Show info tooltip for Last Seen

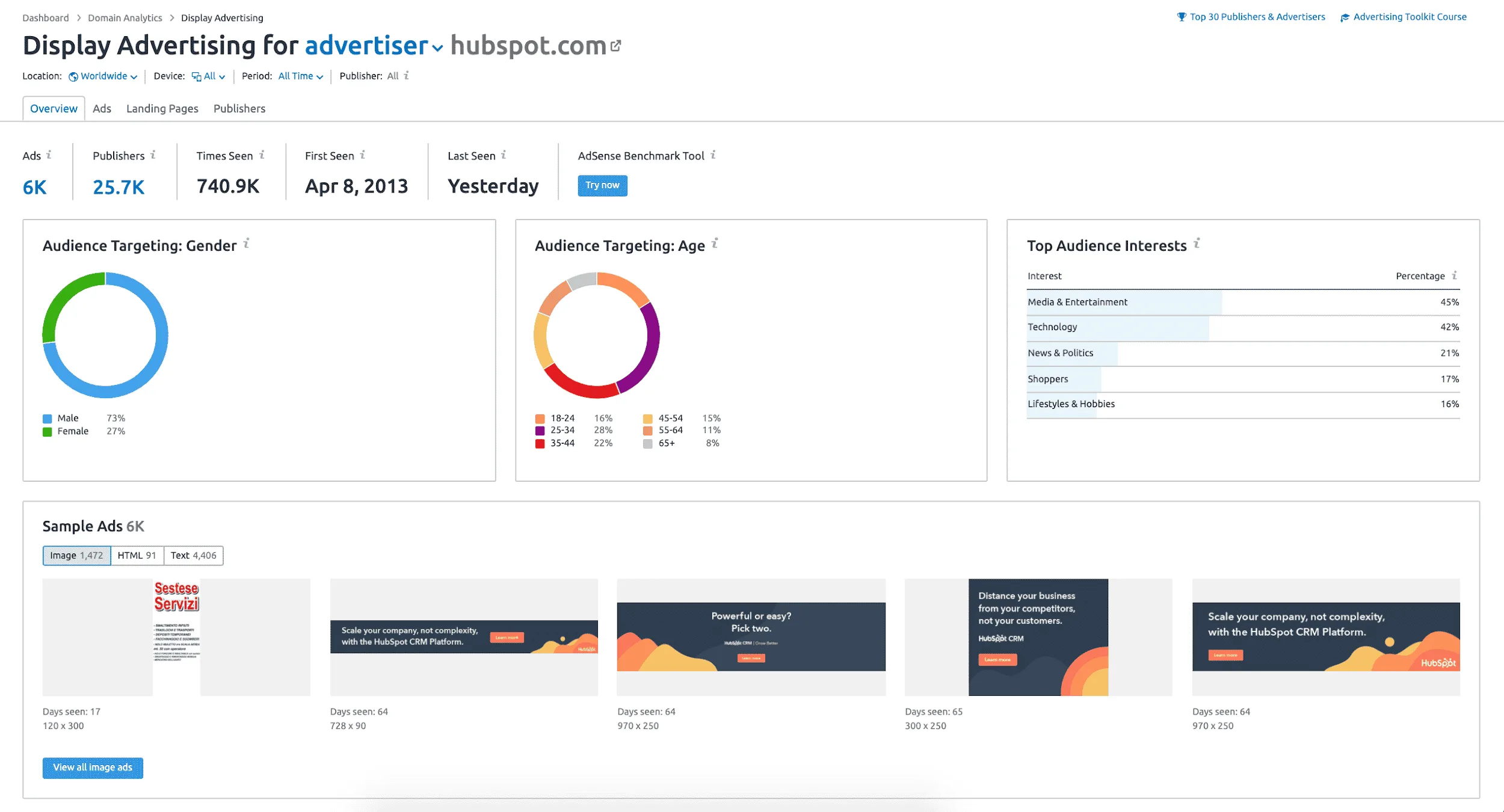point(504,155)
